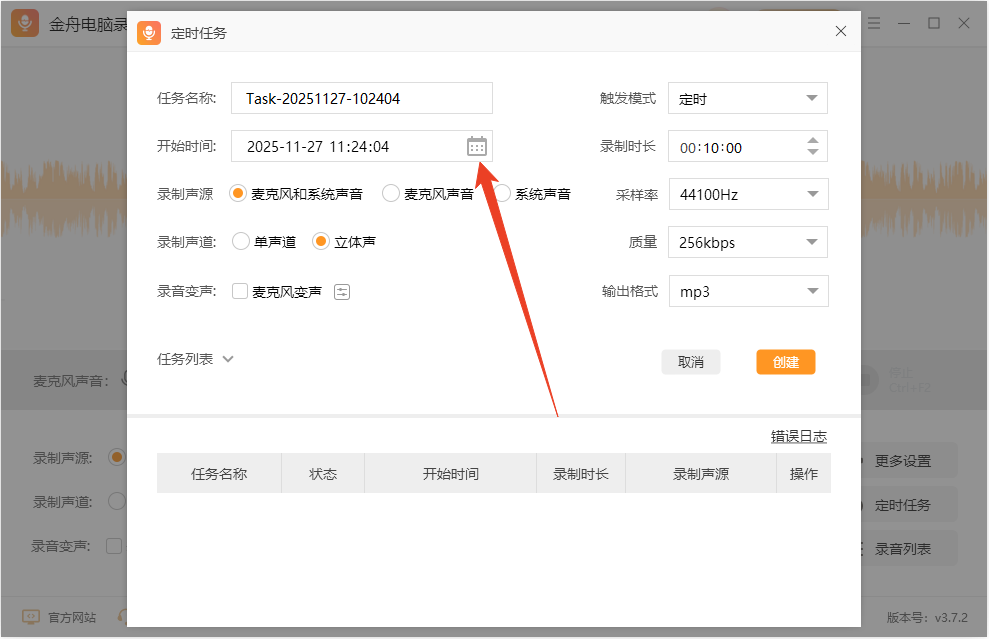Select microphone-only sound source
The image size is (989, 639).
click(391, 194)
